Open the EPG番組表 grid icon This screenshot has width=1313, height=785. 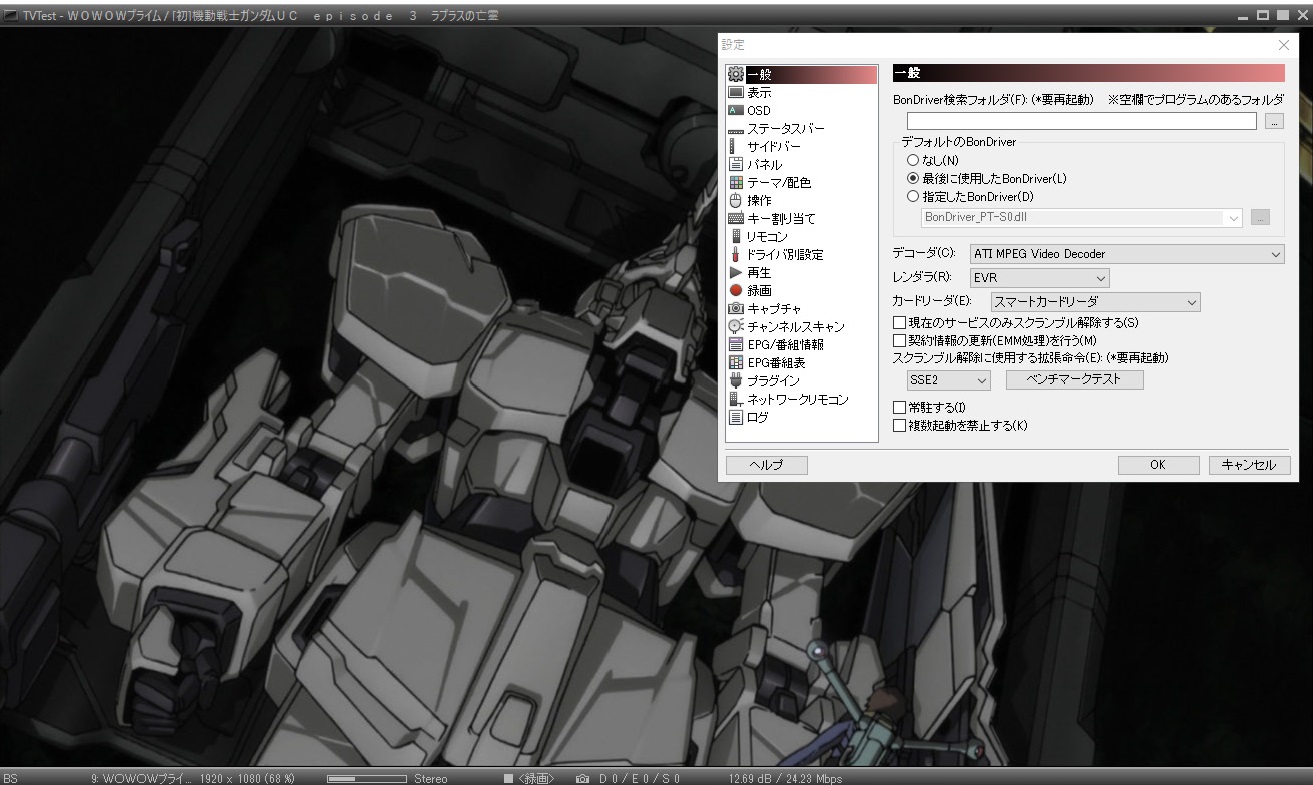736,362
